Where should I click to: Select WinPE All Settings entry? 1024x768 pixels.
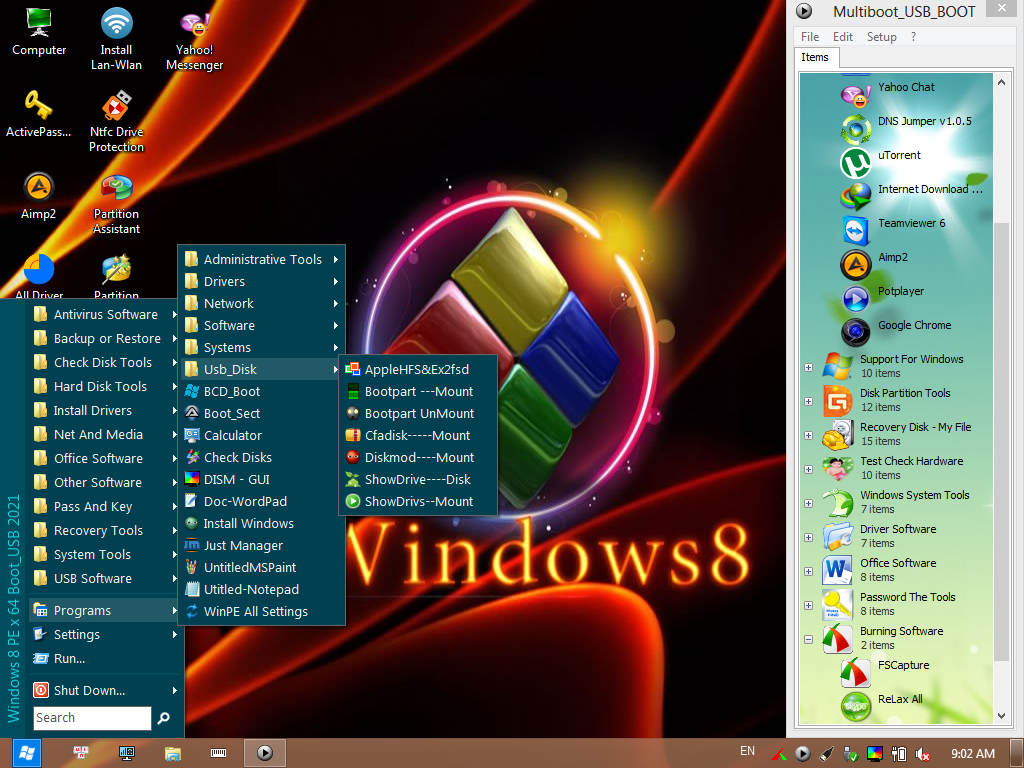pos(262,611)
